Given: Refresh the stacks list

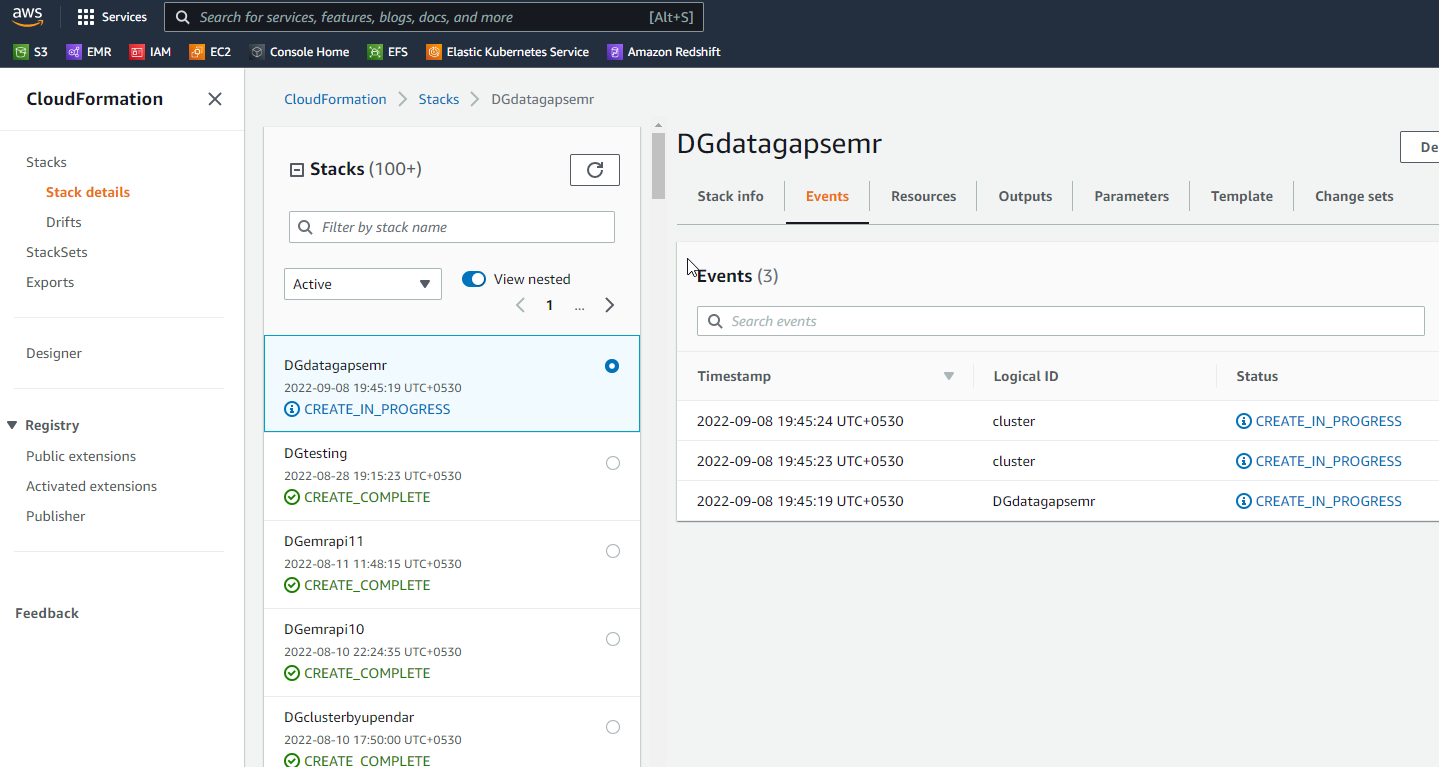Looking at the screenshot, I should [x=595, y=170].
